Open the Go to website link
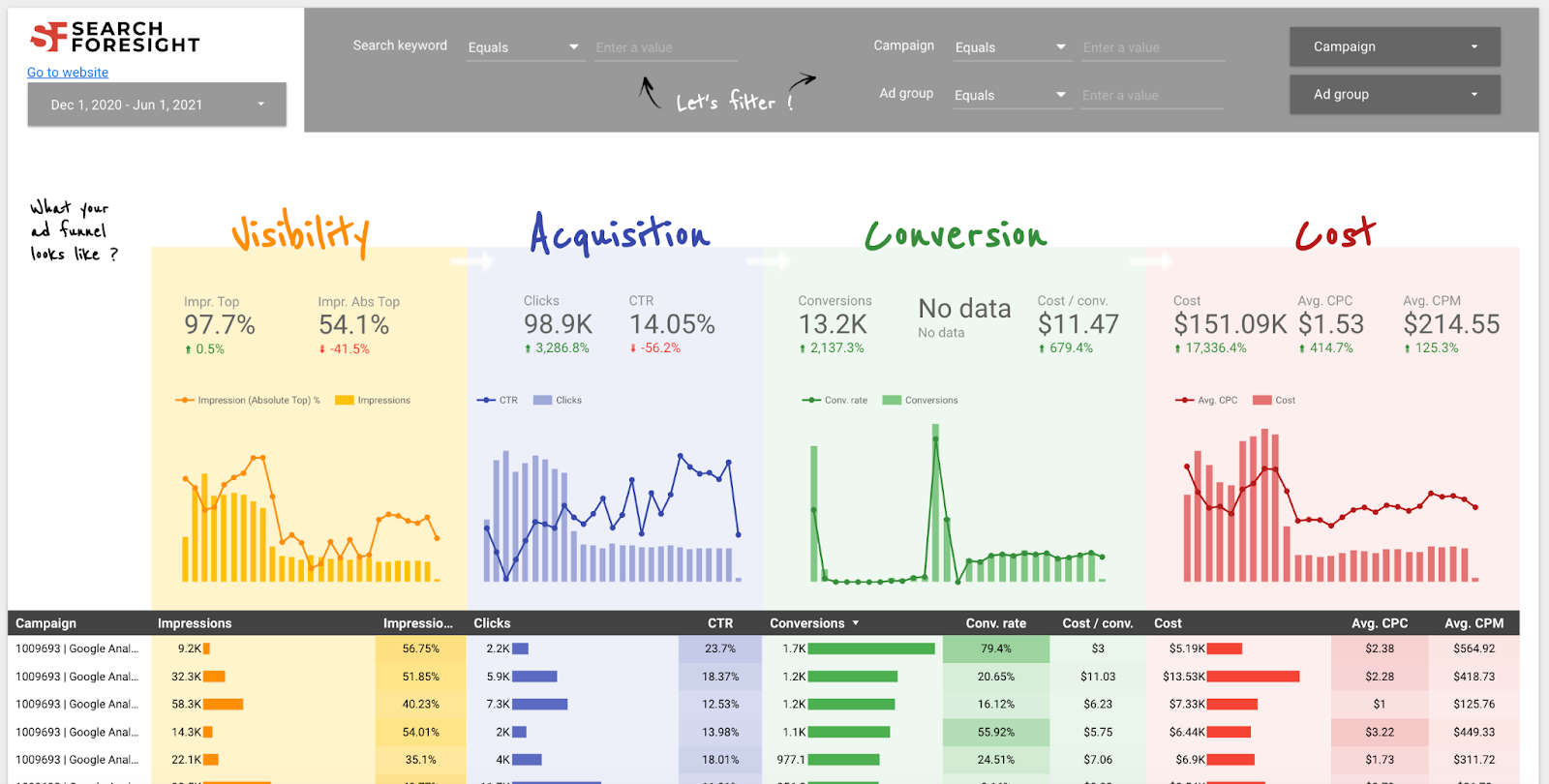Viewport: 1549px width, 784px height. tap(68, 73)
